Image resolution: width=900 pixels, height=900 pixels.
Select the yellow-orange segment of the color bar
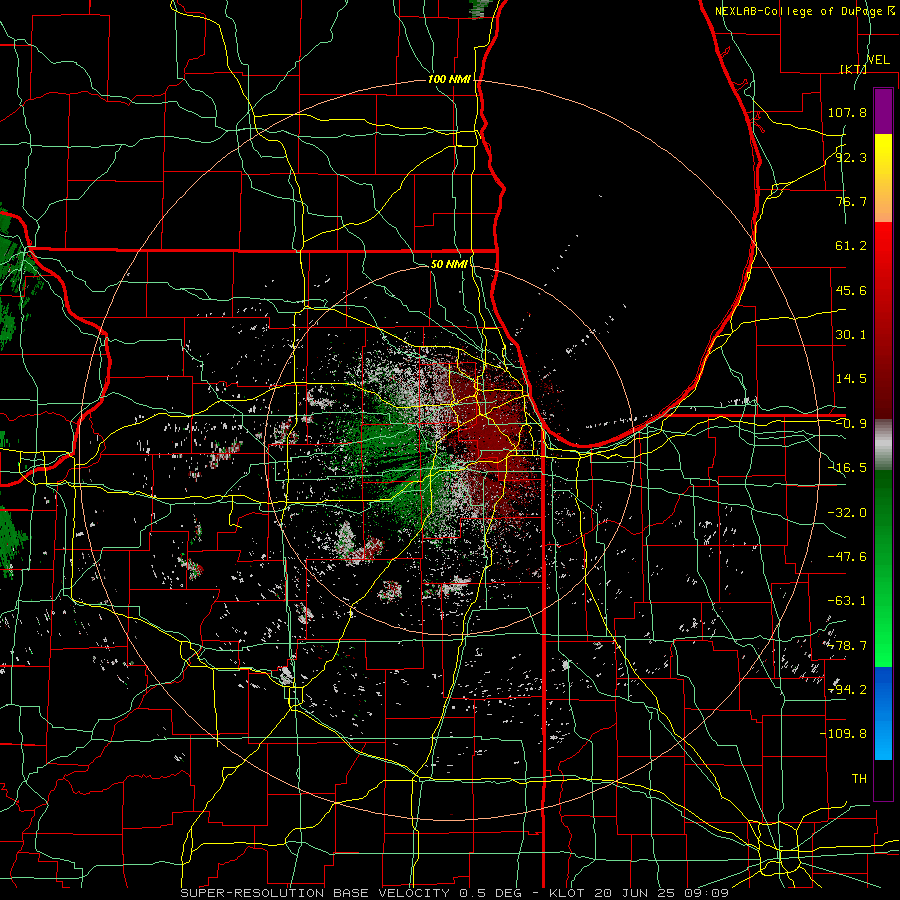pos(883,178)
